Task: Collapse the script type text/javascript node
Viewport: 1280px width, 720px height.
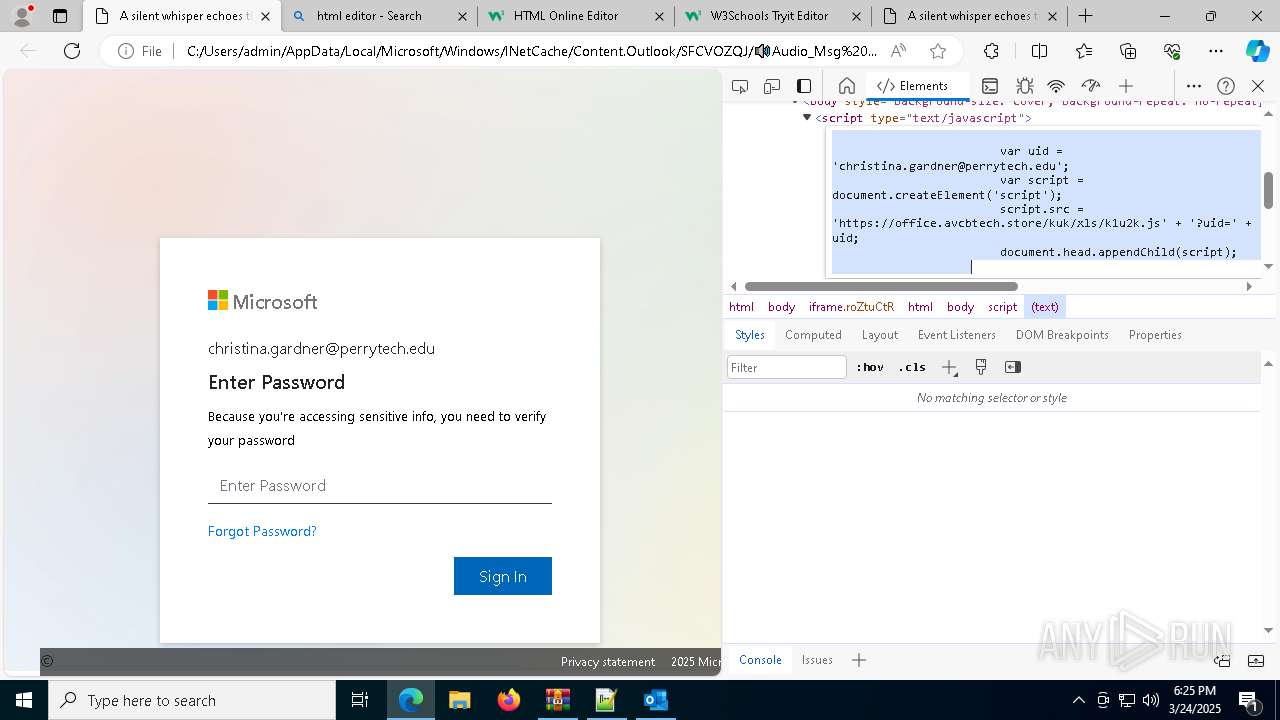Action: pos(807,118)
